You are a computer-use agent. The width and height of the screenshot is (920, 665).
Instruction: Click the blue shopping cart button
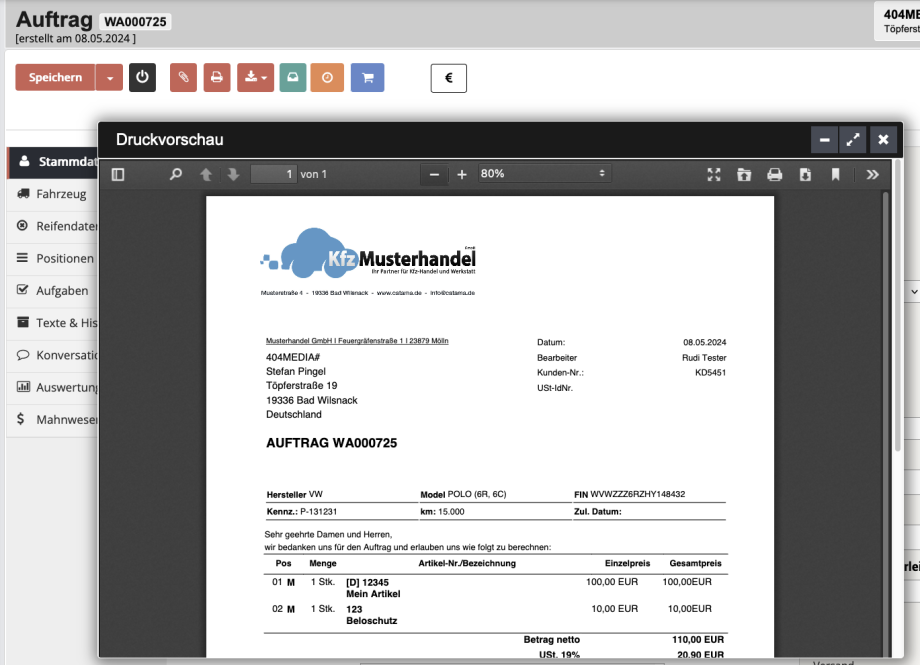367,78
